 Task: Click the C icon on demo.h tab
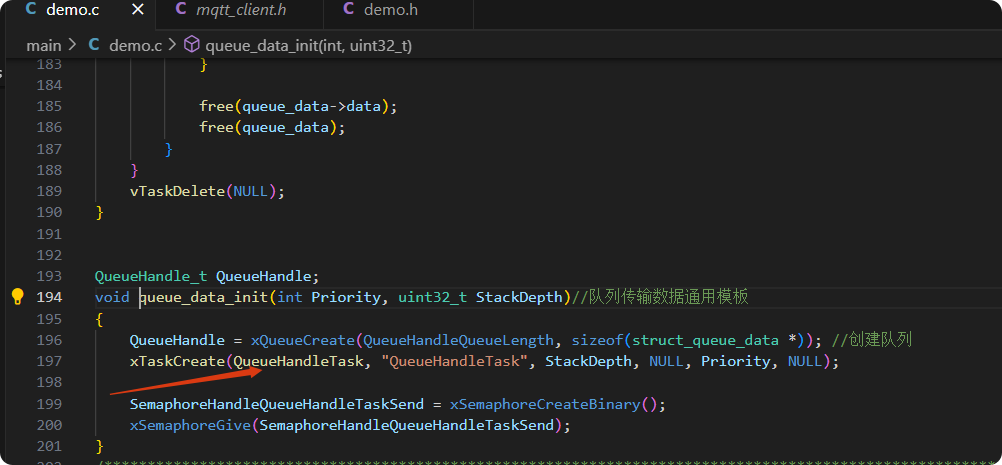point(348,10)
